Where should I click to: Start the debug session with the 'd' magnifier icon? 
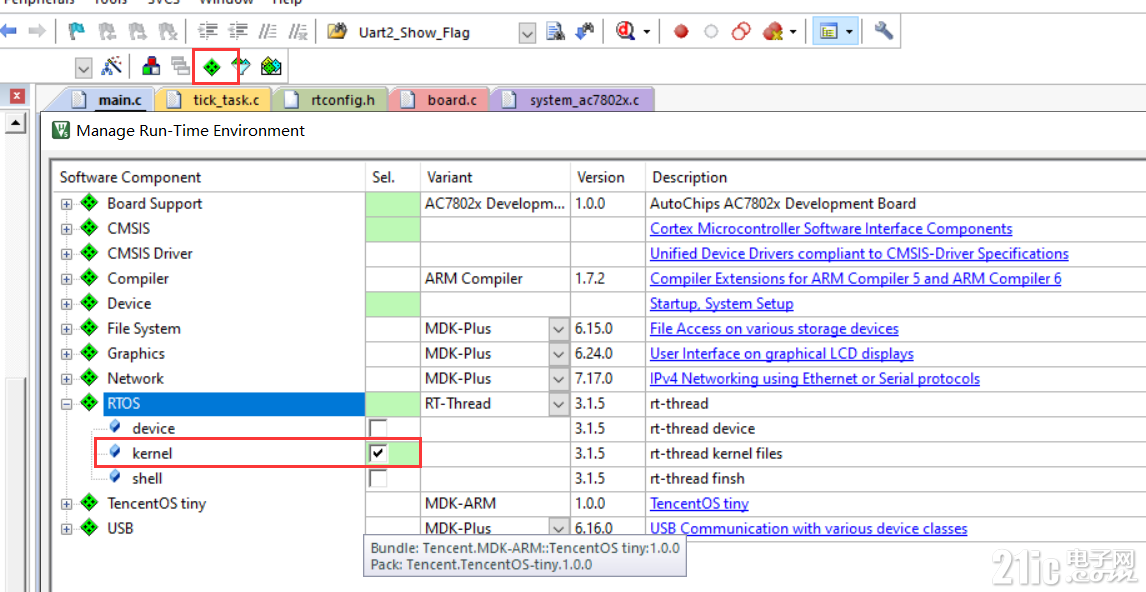[x=625, y=31]
